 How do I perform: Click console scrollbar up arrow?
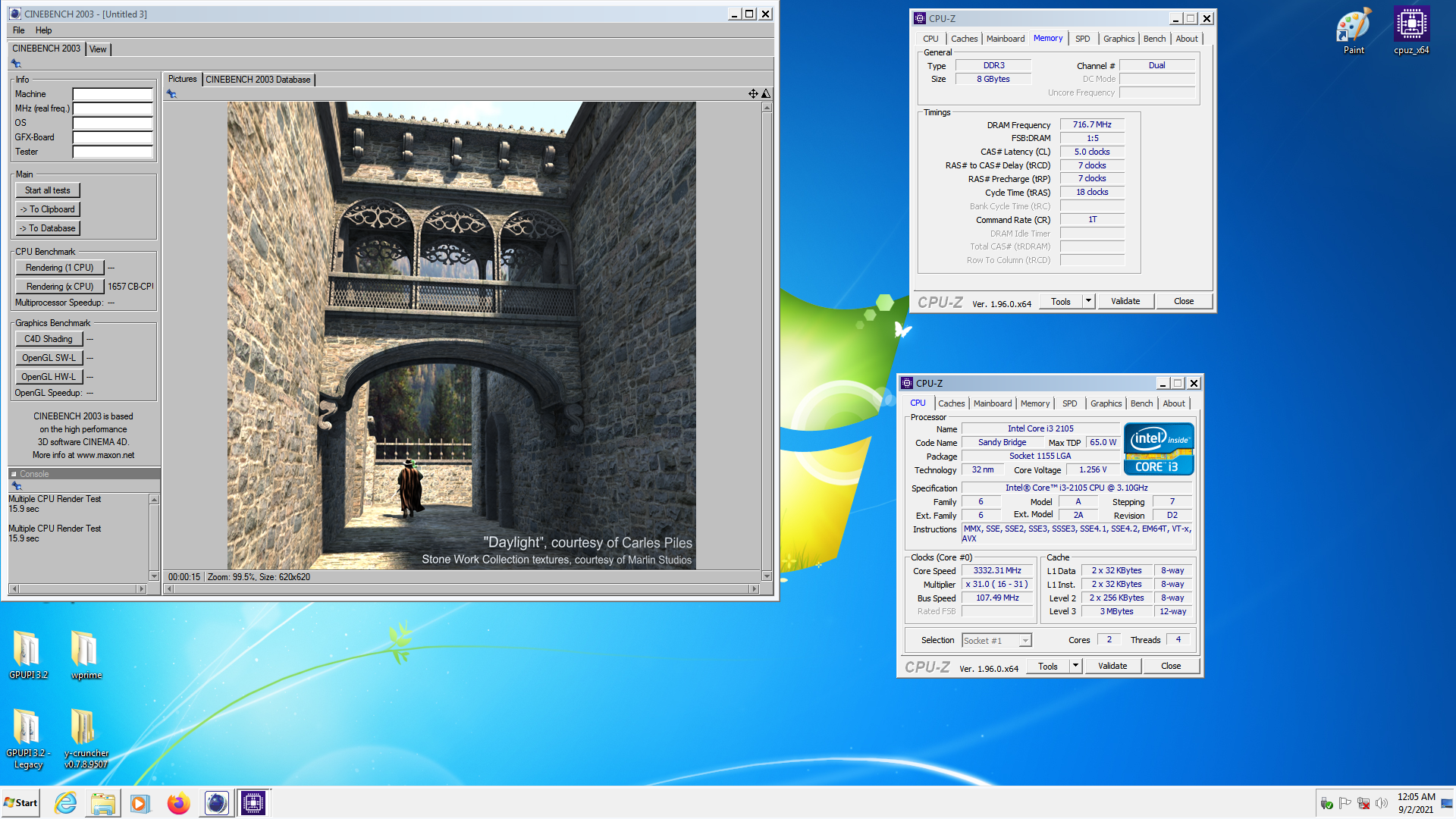tap(154, 500)
